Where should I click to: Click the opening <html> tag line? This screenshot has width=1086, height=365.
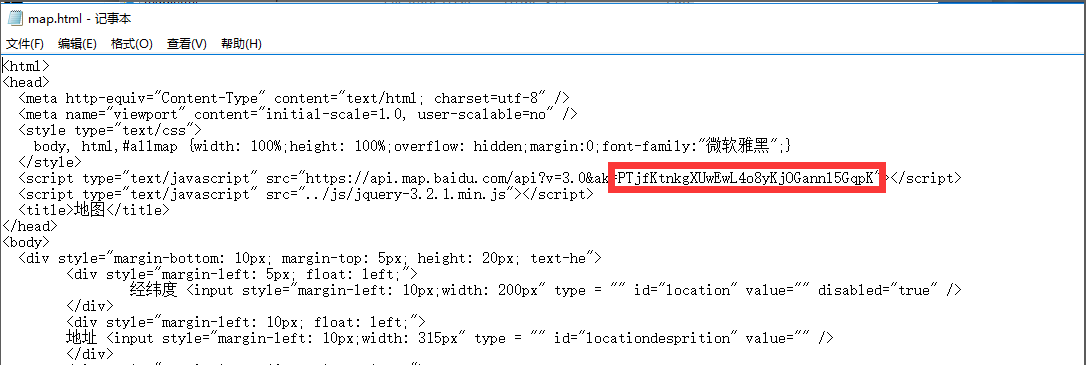[26, 66]
